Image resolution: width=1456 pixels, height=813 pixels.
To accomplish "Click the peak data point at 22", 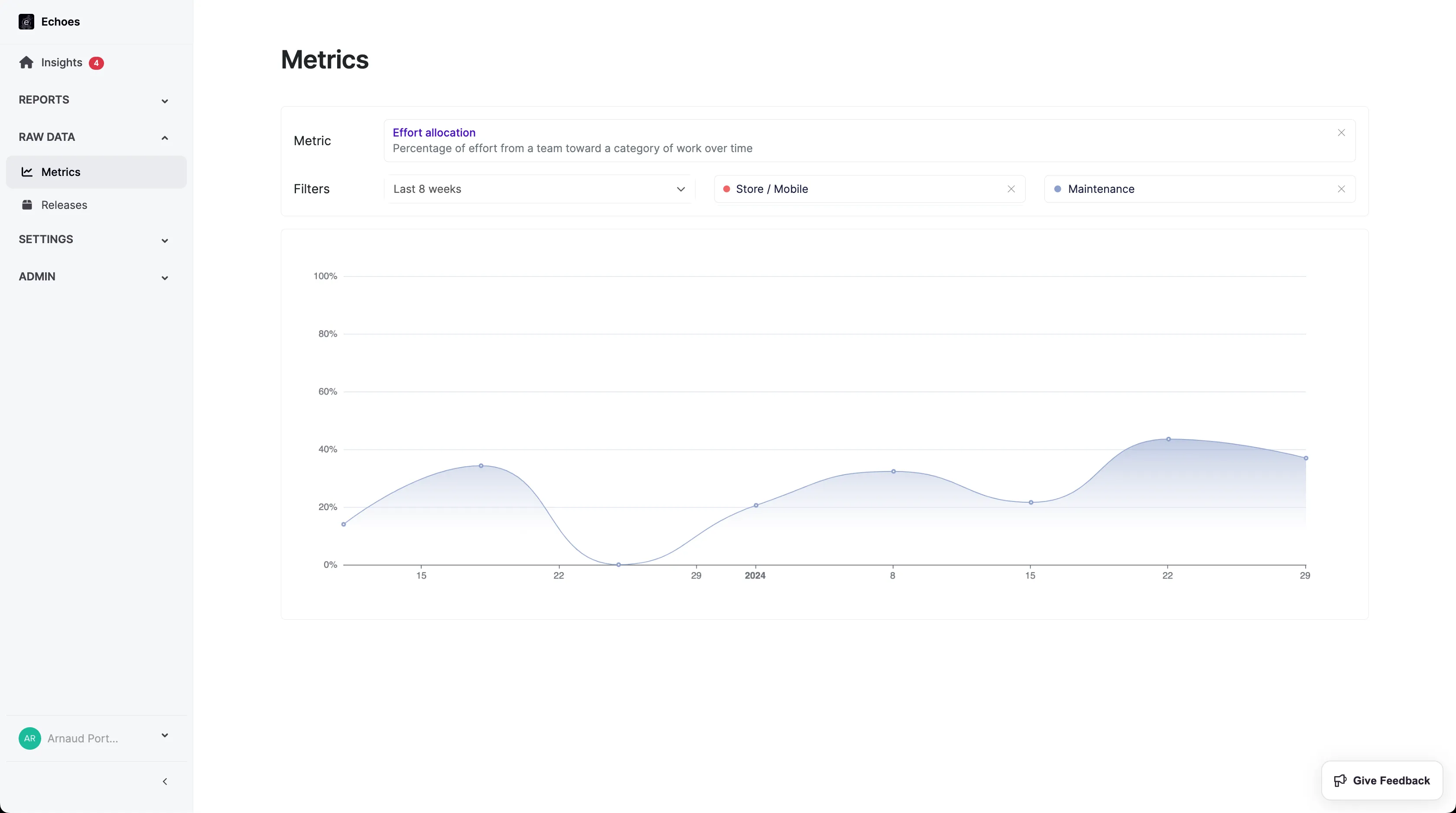I will coord(1168,439).
